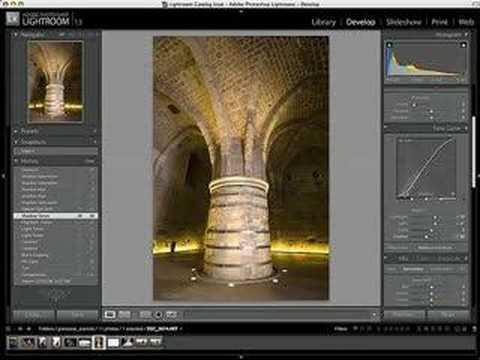Switch to the Library module
The height and width of the screenshot is (360, 480).
point(324,22)
